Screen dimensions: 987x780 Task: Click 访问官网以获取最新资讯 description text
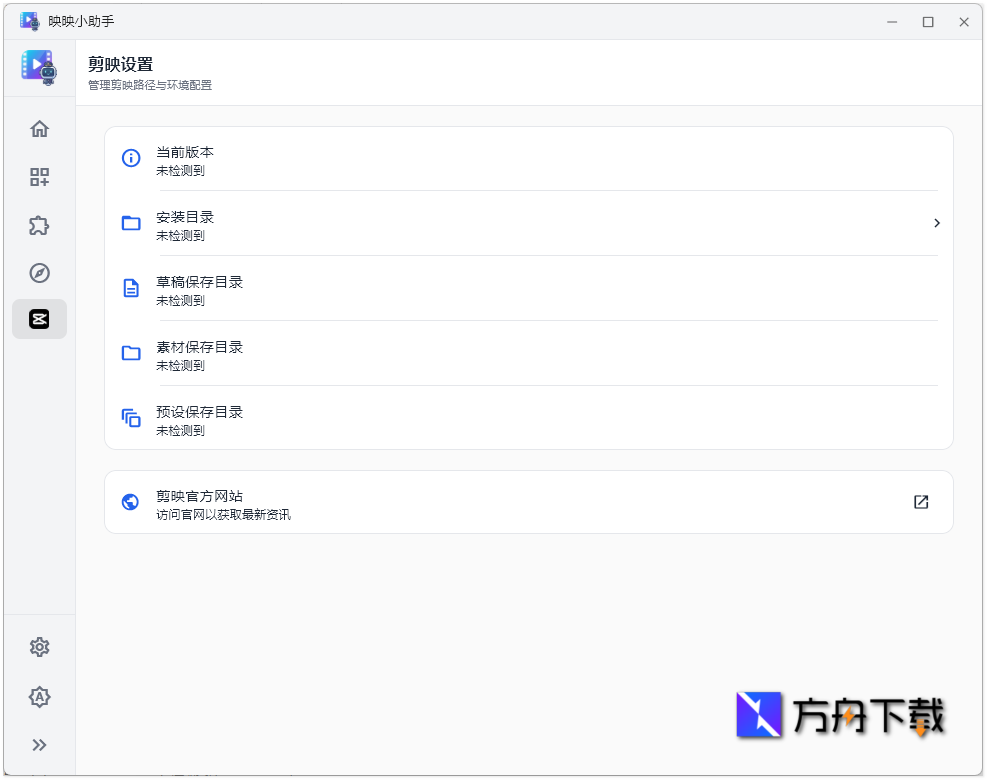click(223, 515)
